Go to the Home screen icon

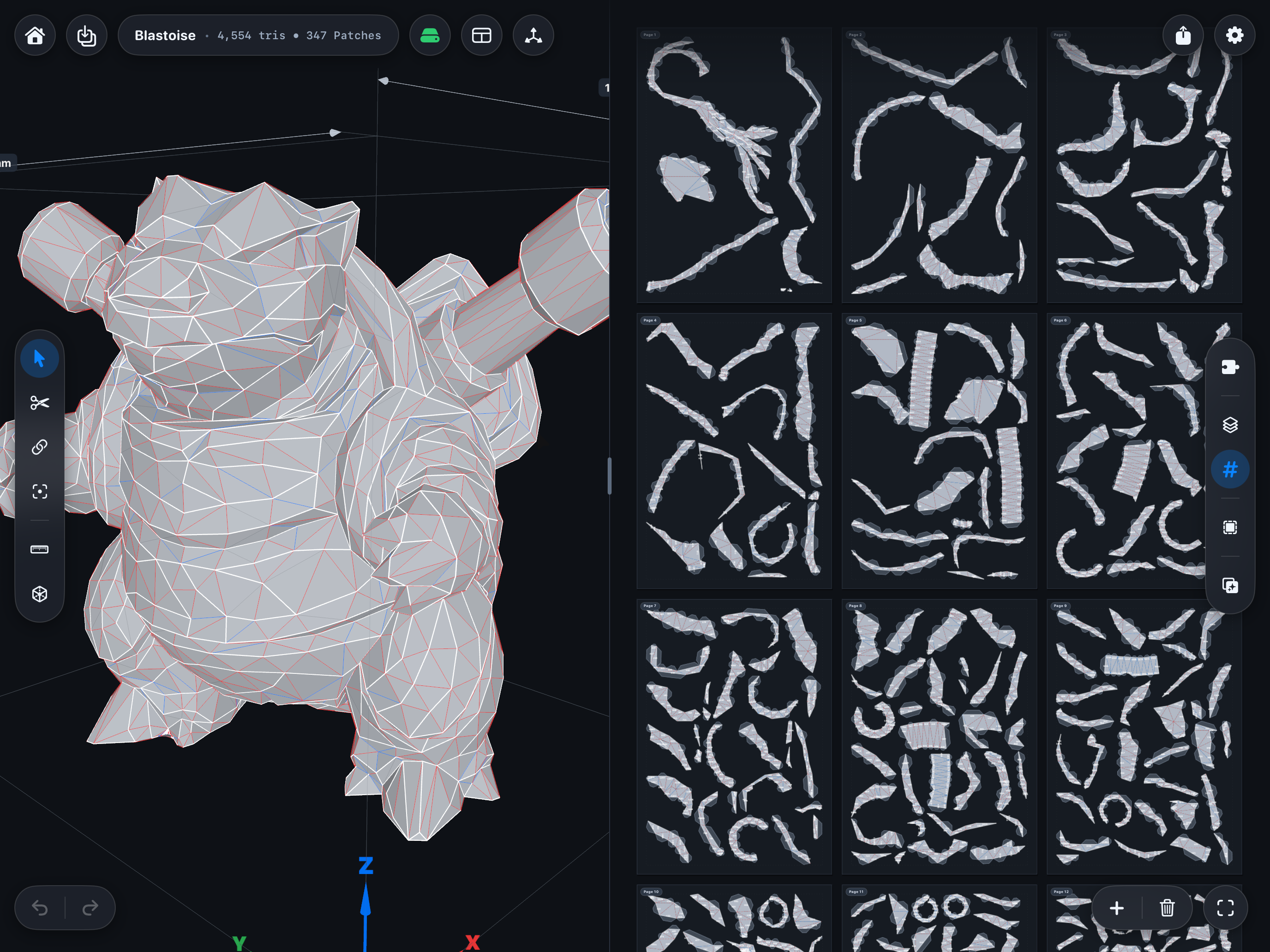pyautogui.click(x=35, y=36)
